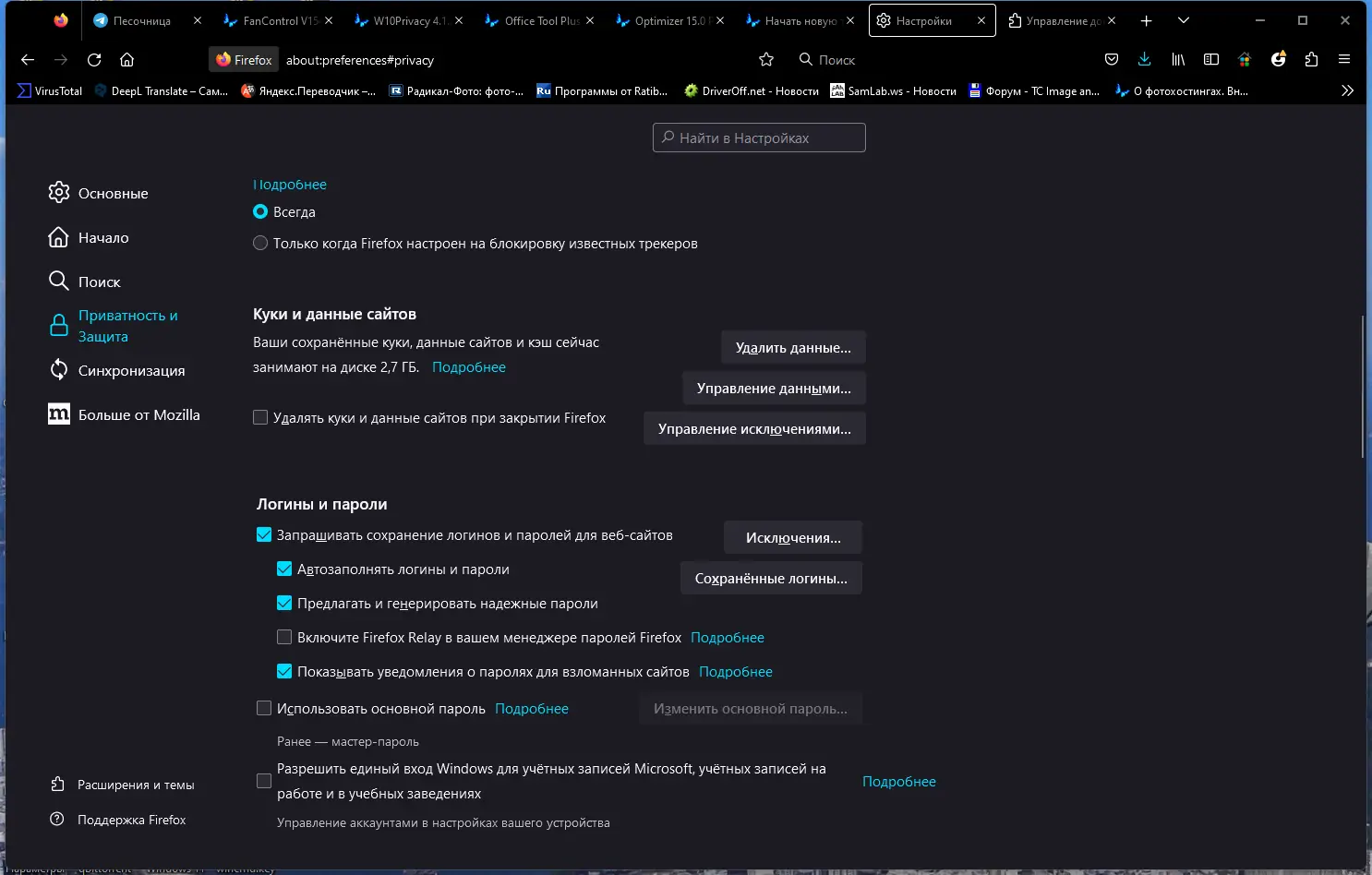
Task: Click Управление исключениями button
Action: 754,429
